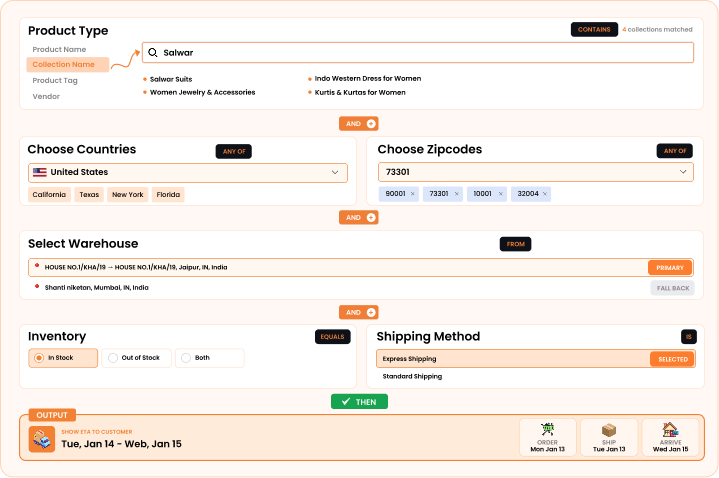Image resolution: width=719 pixels, height=478 pixels.
Task: Click the Salwar search input field
Action: coord(418,53)
